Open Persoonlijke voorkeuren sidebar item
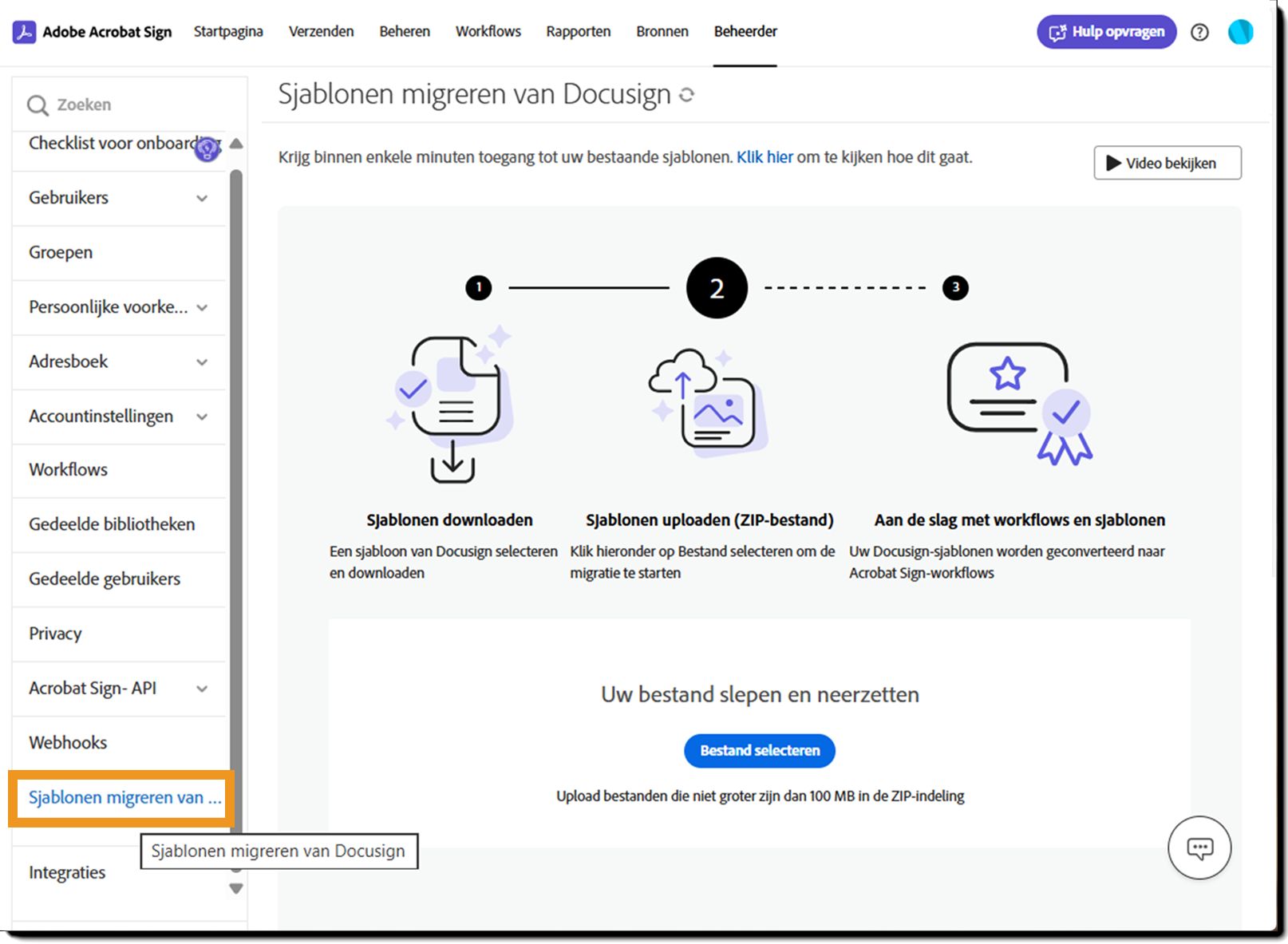Image resolution: width=1288 pixels, height=944 pixels. [x=118, y=307]
